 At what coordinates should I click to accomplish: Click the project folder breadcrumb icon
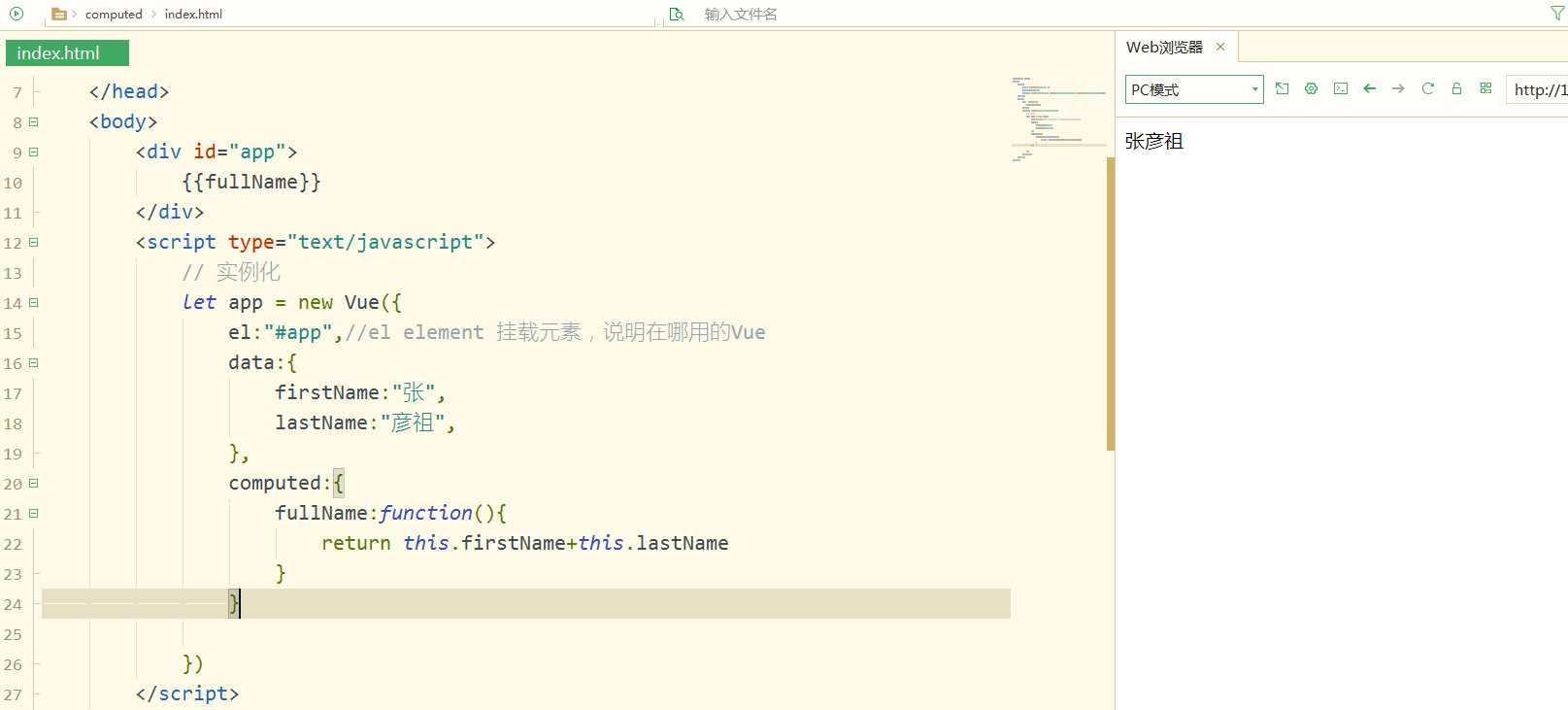click(x=59, y=14)
